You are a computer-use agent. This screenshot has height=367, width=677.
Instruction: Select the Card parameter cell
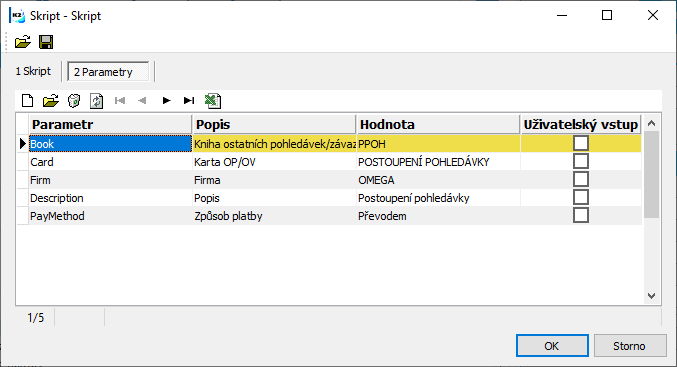[110, 162]
